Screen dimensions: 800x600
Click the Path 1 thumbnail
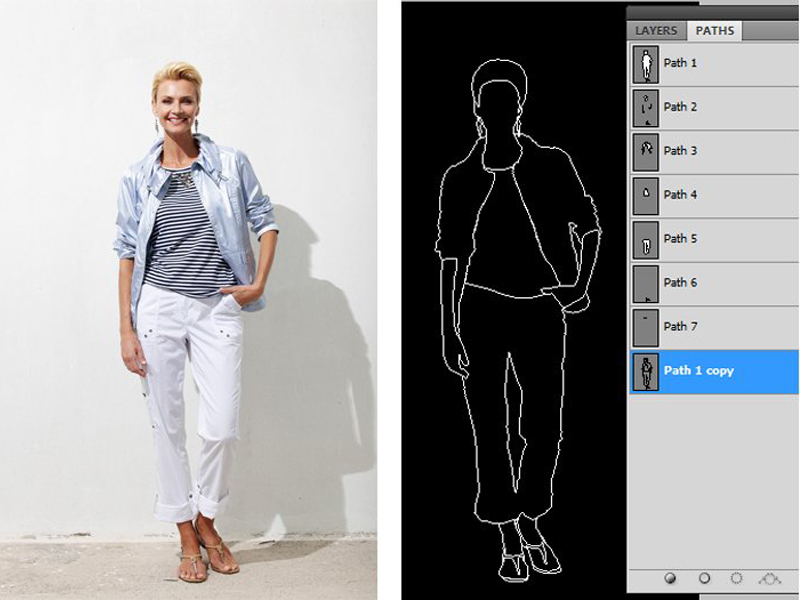point(646,64)
